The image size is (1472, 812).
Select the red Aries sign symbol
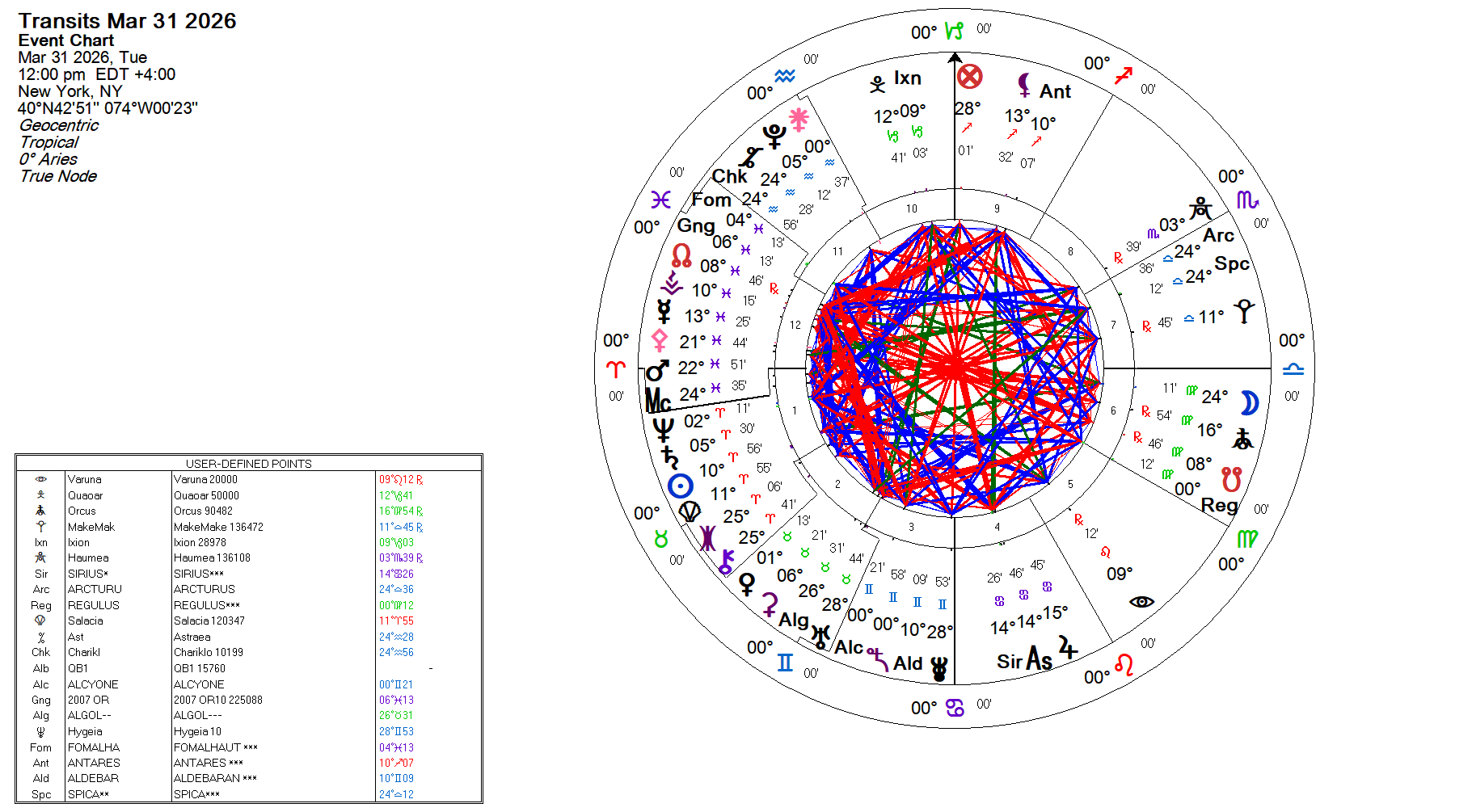pos(616,369)
